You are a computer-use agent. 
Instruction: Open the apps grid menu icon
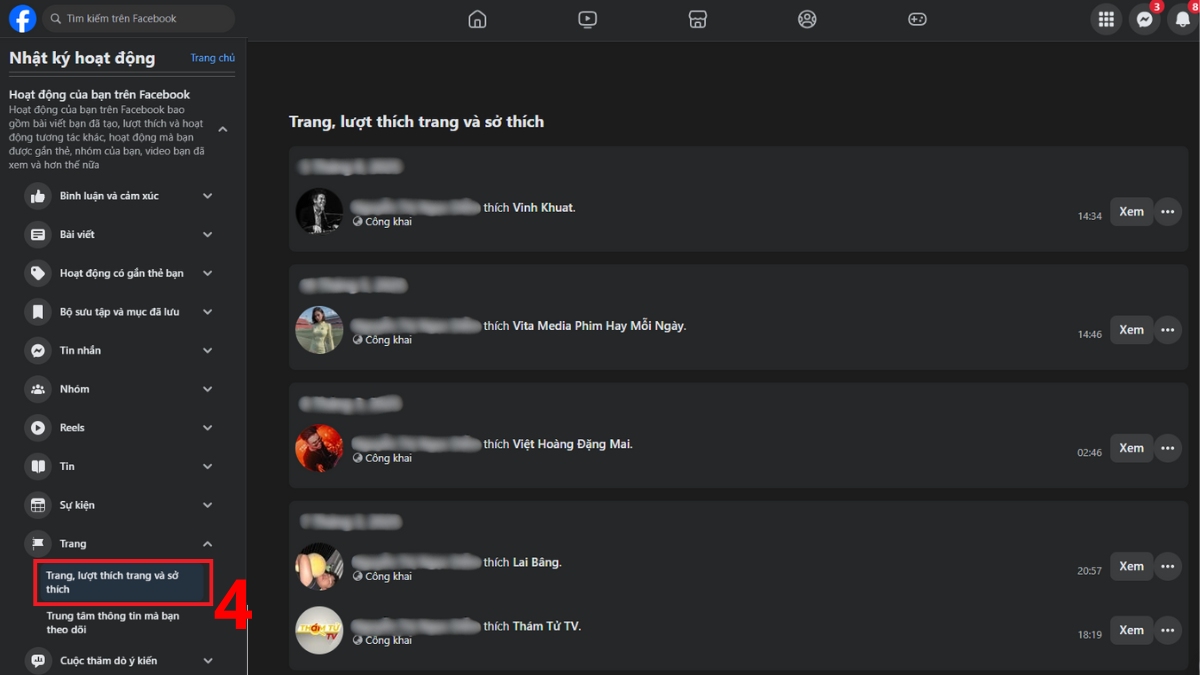1106,19
